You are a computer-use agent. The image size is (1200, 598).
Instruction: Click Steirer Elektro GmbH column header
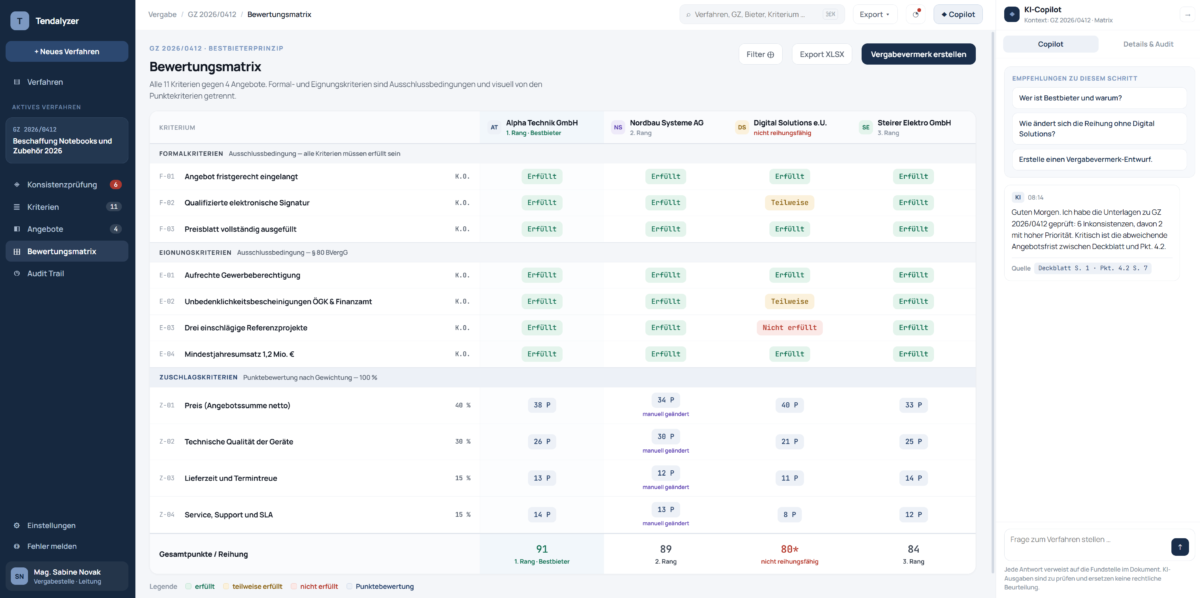(914, 127)
